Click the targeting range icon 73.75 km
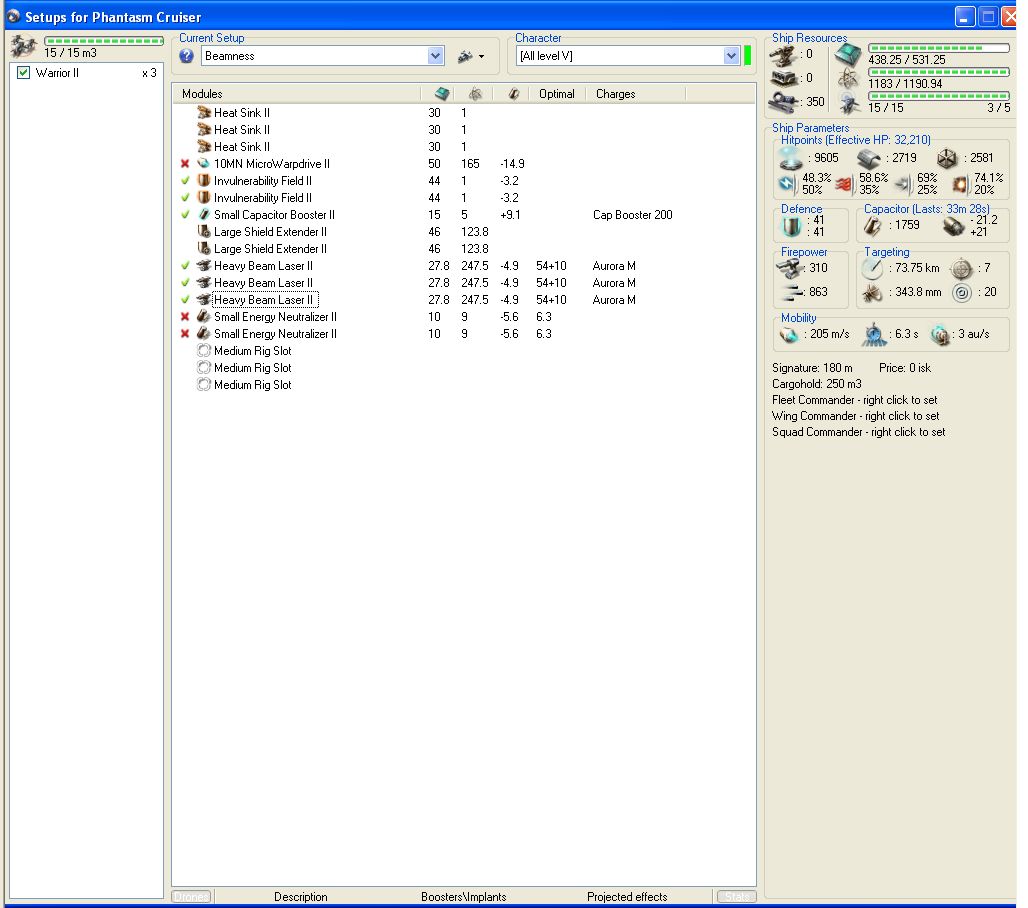Screen dimensions: 1028x908 coord(872,268)
